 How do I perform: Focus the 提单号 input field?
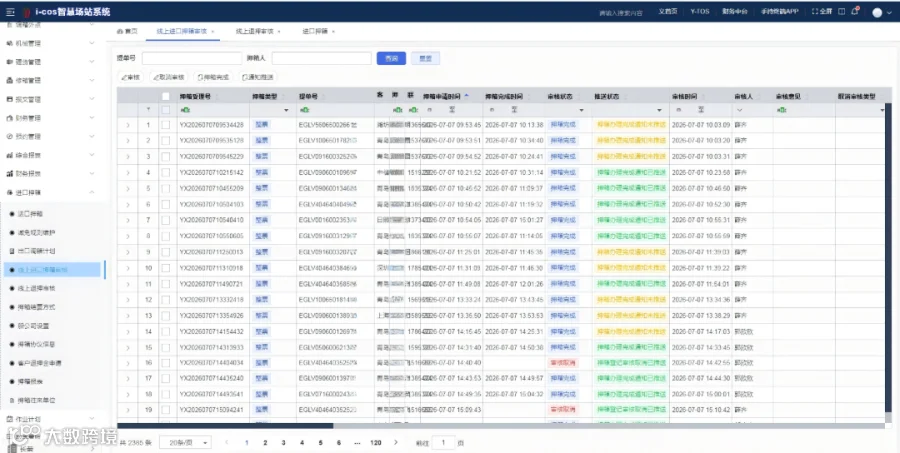point(192,58)
